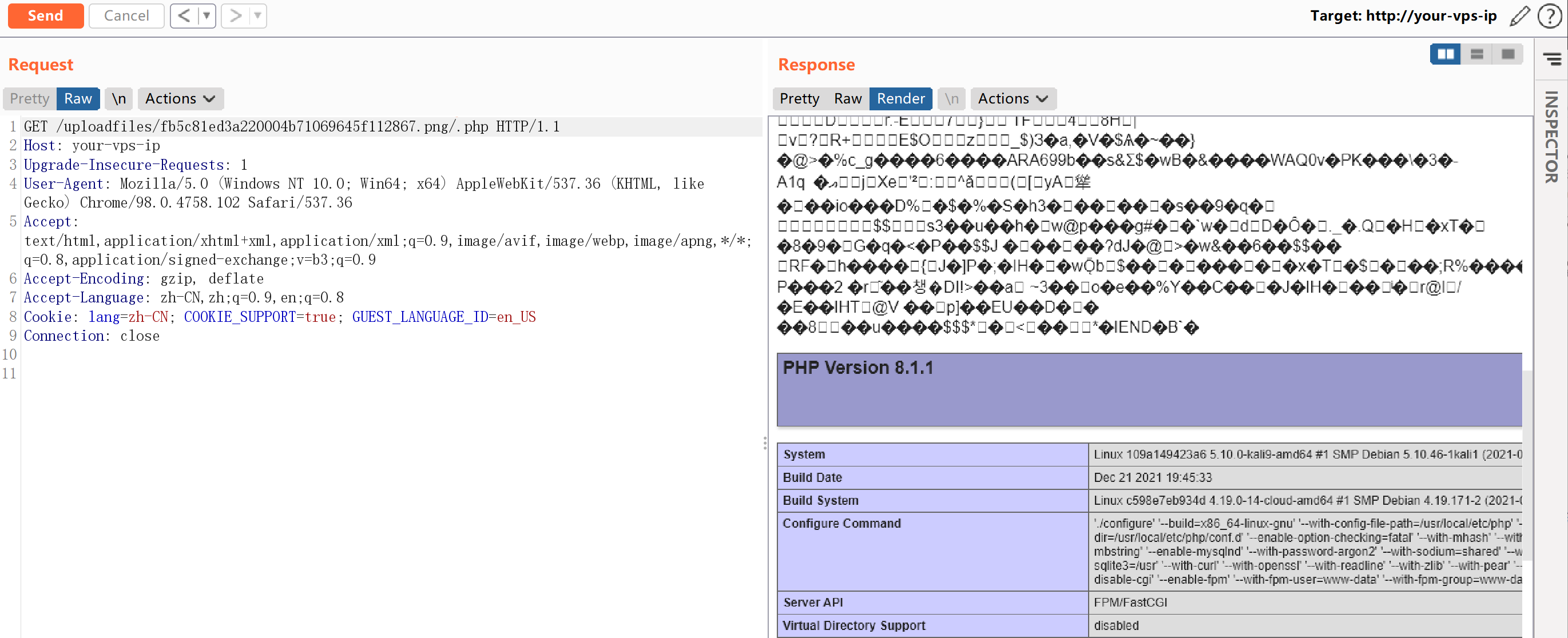Switch to combined single-pane view layout
Viewport: 1568px width, 638px height.
pyautogui.click(x=1507, y=54)
